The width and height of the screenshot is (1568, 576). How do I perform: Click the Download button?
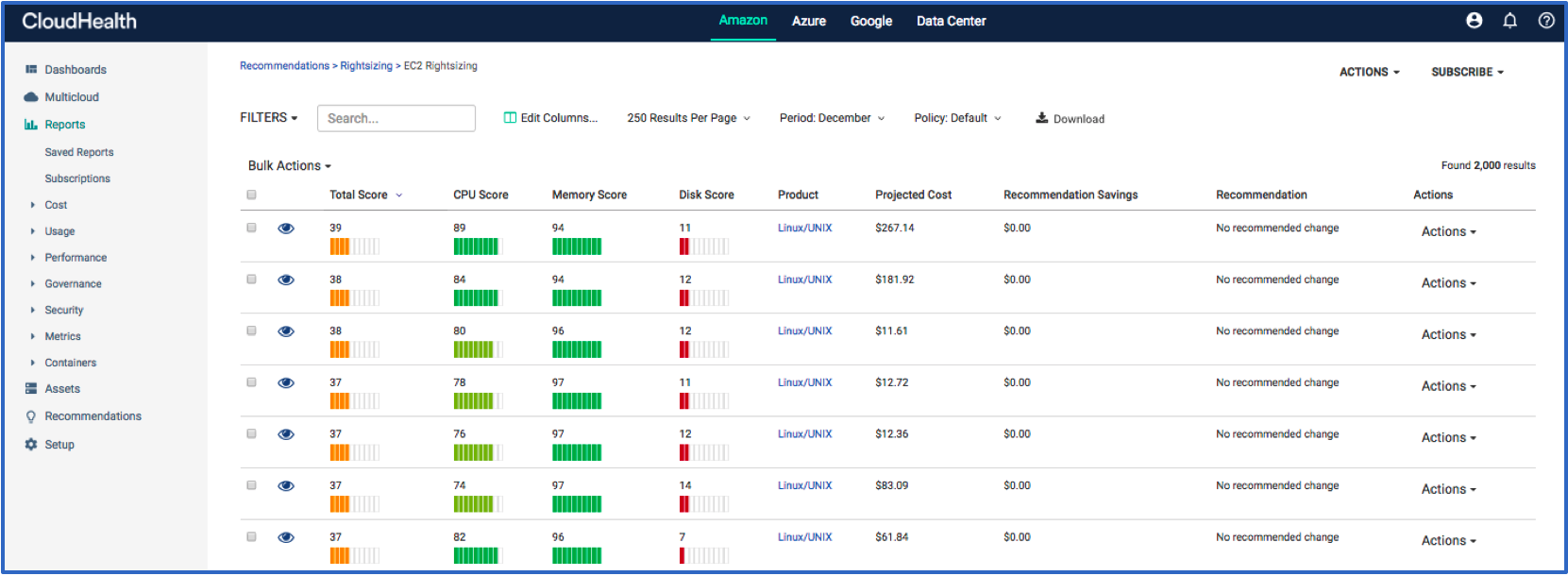(x=1070, y=119)
